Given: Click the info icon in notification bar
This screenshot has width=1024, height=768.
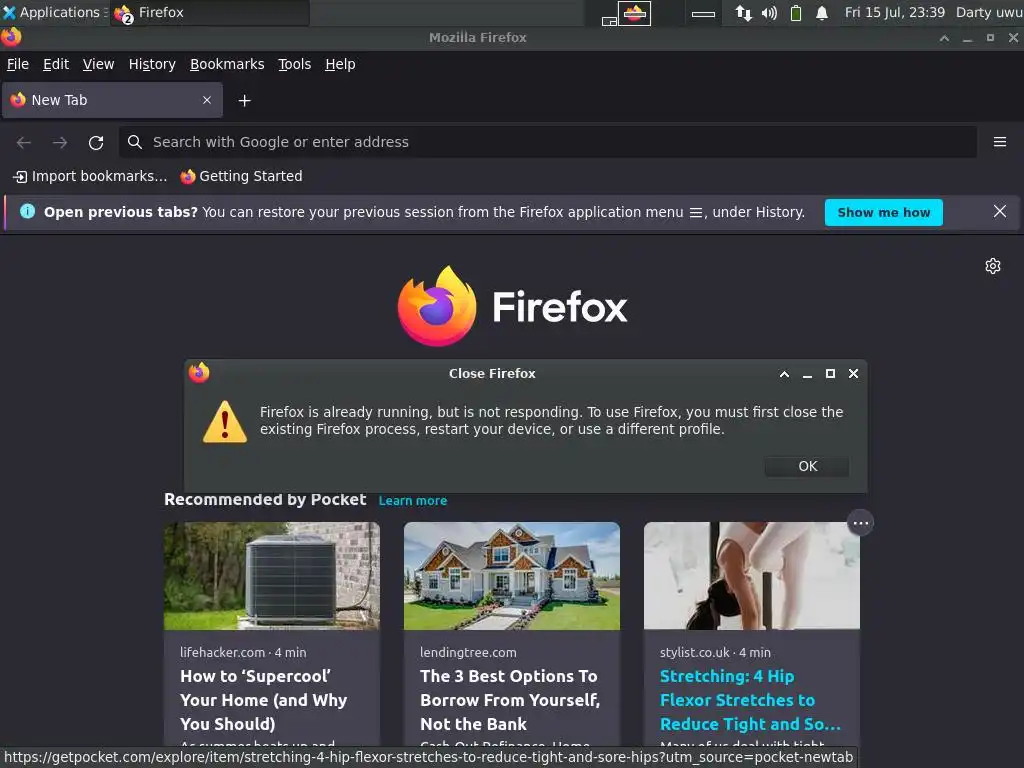Looking at the screenshot, I should click(27, 211).
